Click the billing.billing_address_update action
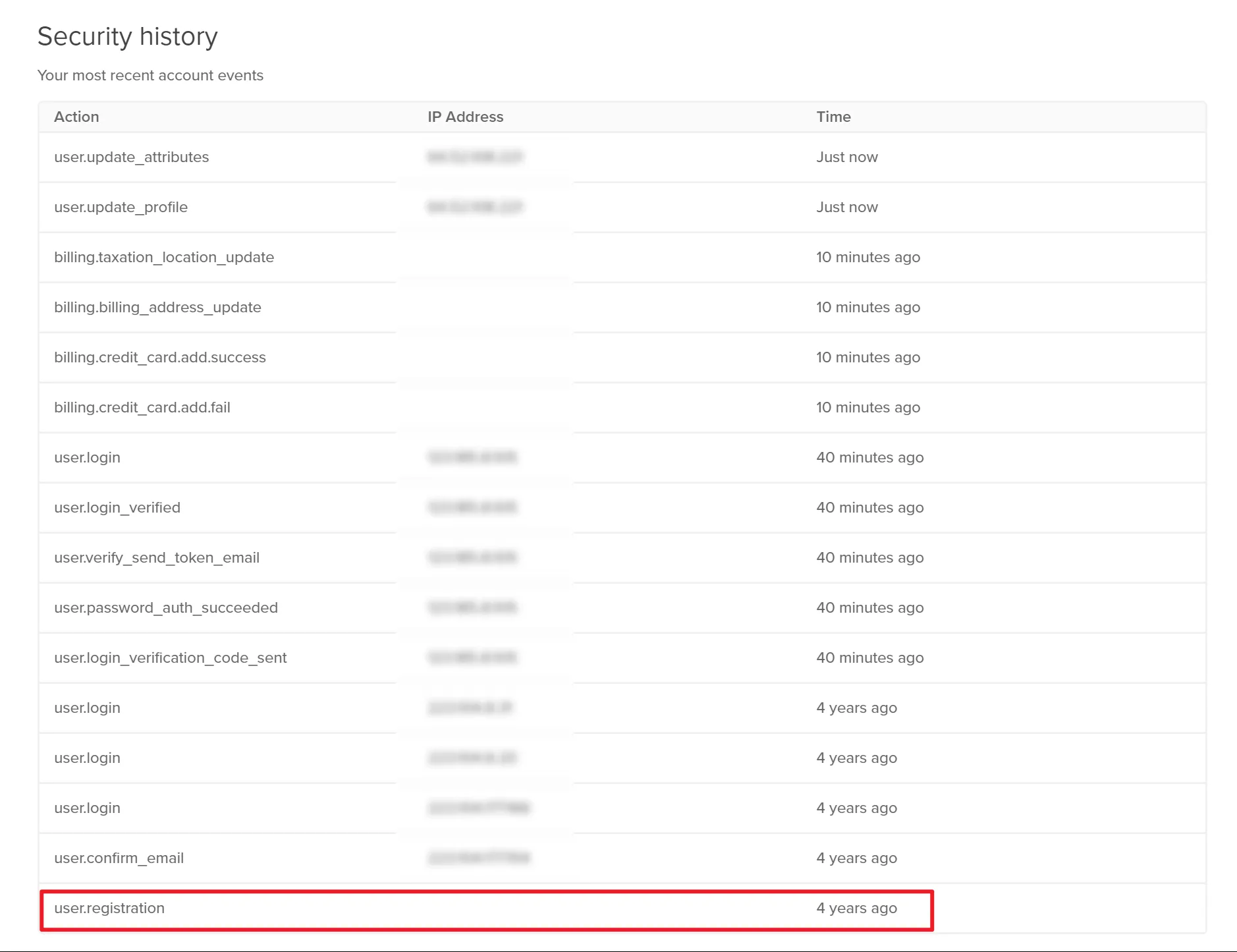 tap(157, 307)
